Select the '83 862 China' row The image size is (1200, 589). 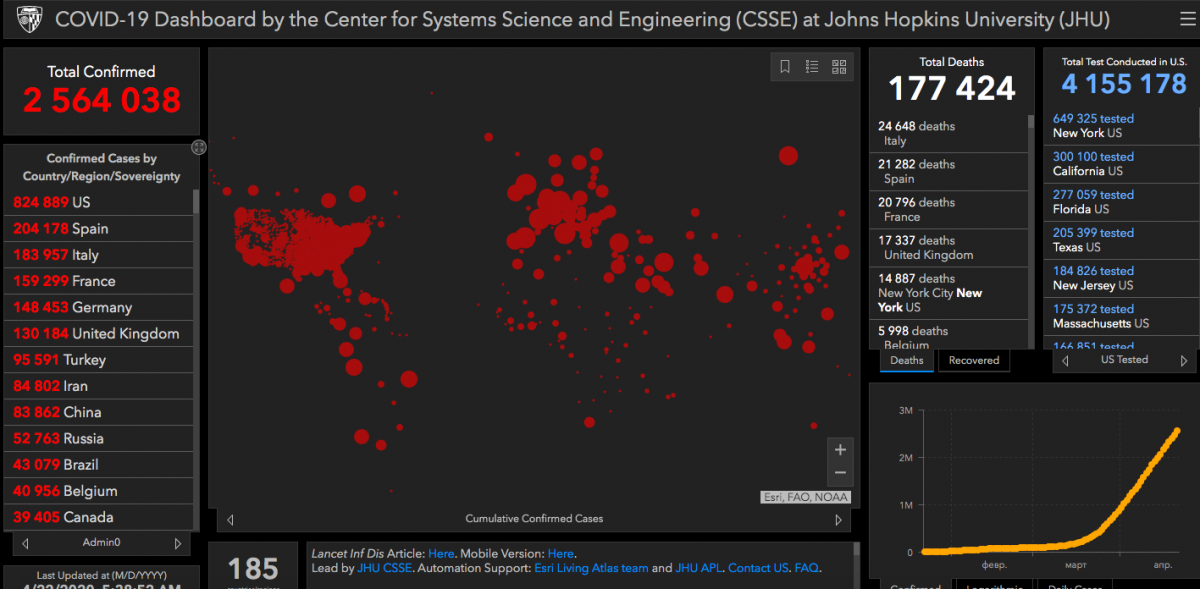click(x=98, y=412)
